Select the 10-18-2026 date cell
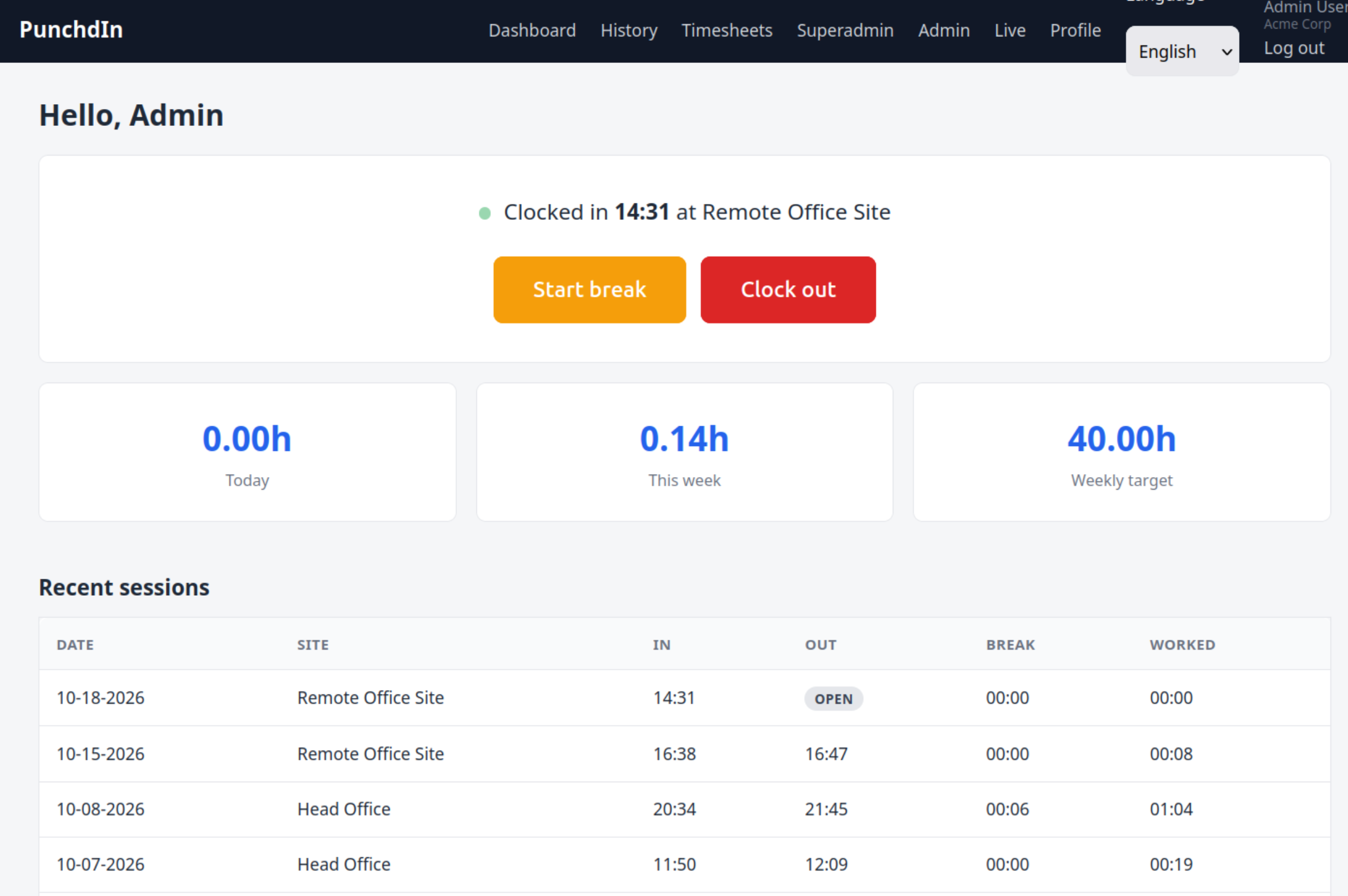 pos(100,697)
